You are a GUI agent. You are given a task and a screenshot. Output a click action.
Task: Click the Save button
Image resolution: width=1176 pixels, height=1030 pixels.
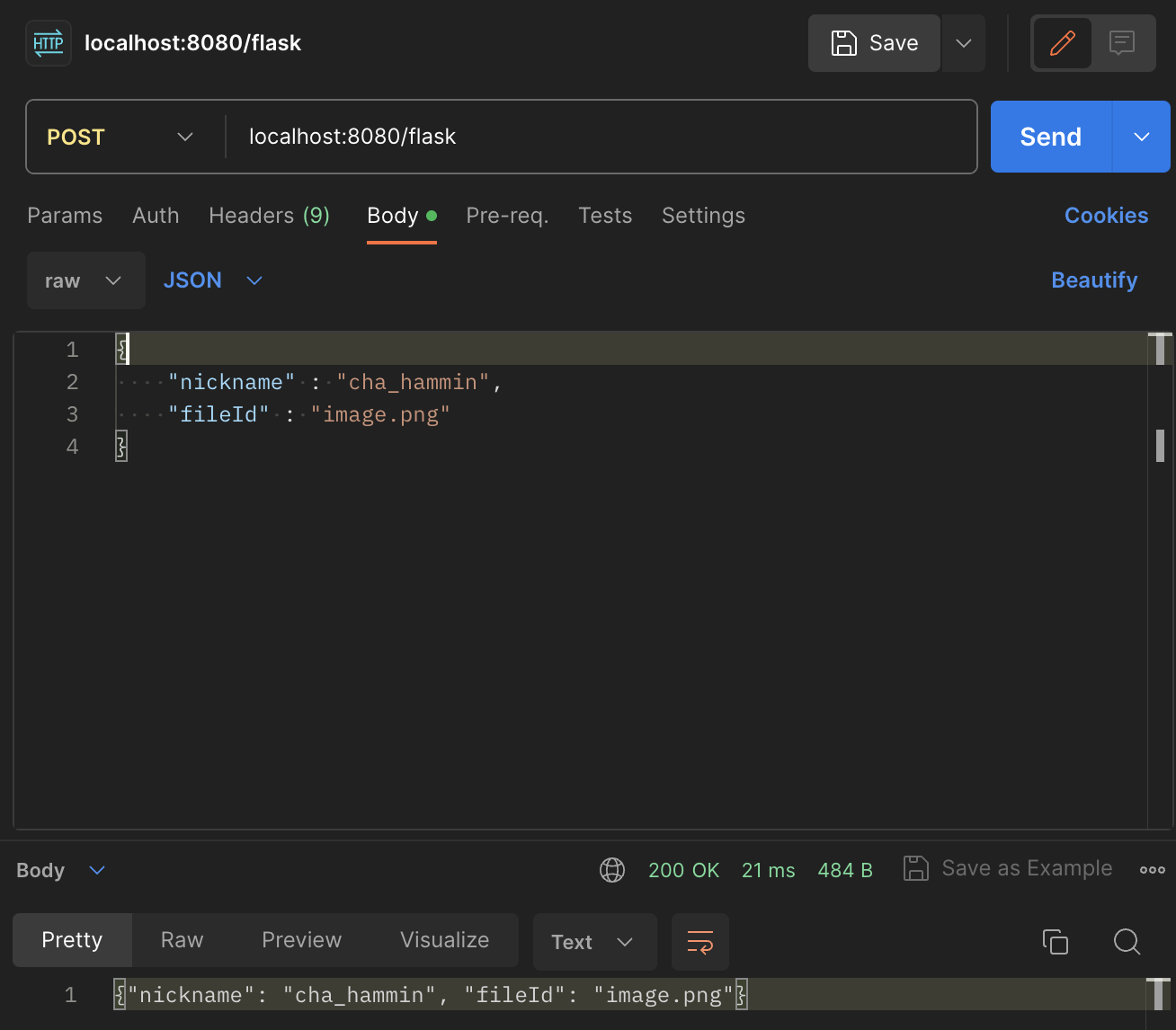[874, 43]
